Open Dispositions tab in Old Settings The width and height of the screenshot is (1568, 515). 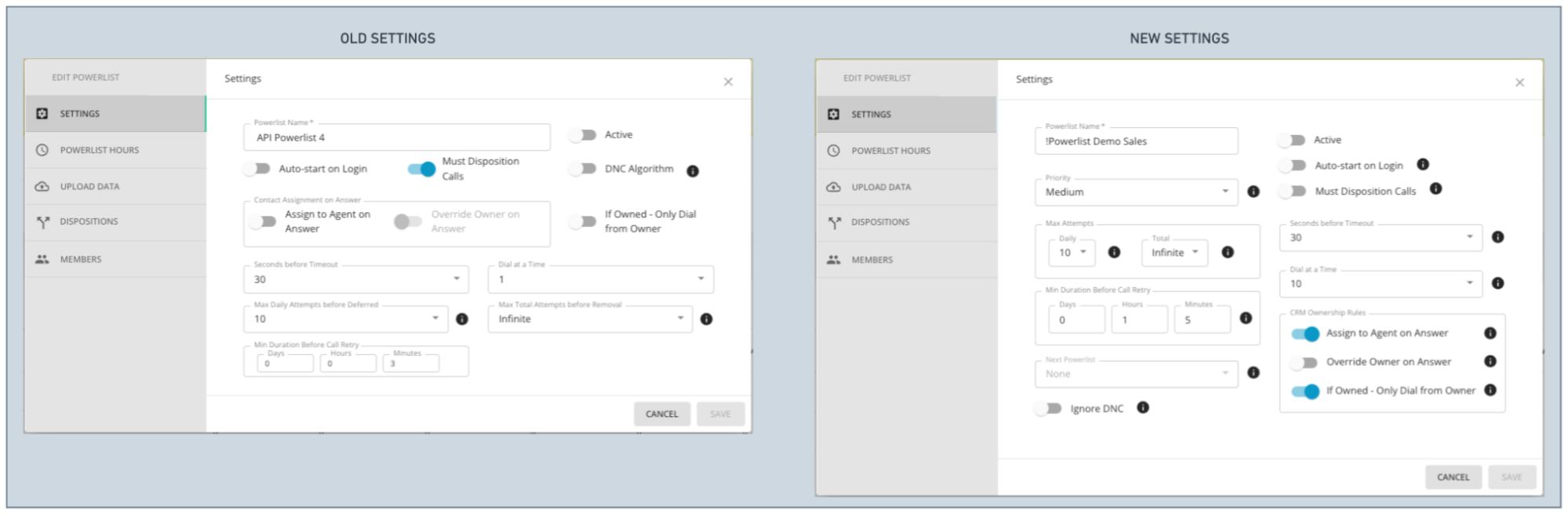(115, 222)
